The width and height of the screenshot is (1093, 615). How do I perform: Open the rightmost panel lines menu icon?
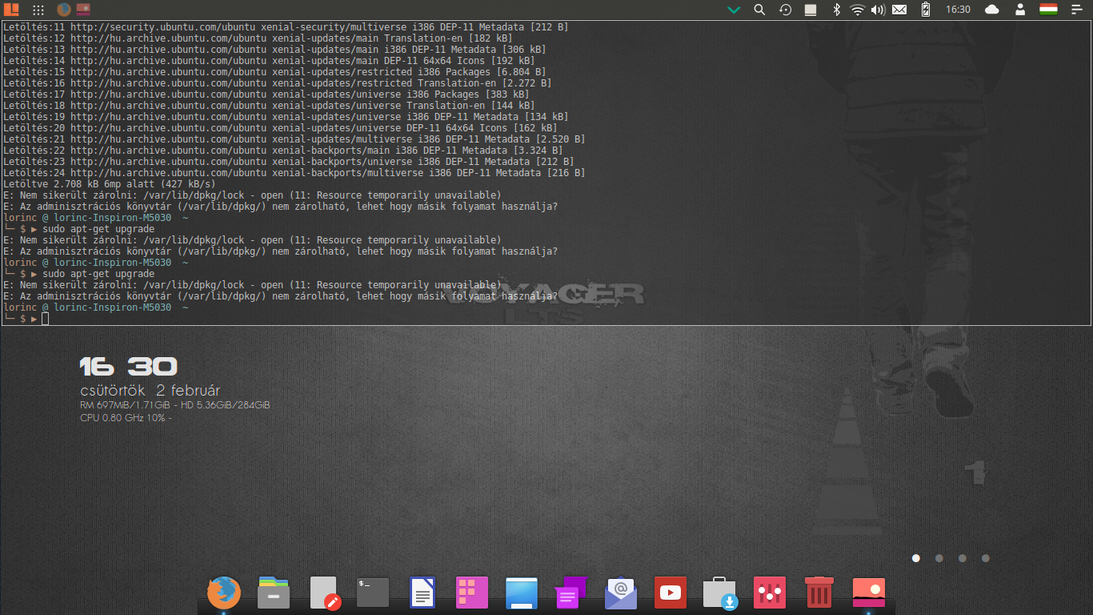[1077, 10]
